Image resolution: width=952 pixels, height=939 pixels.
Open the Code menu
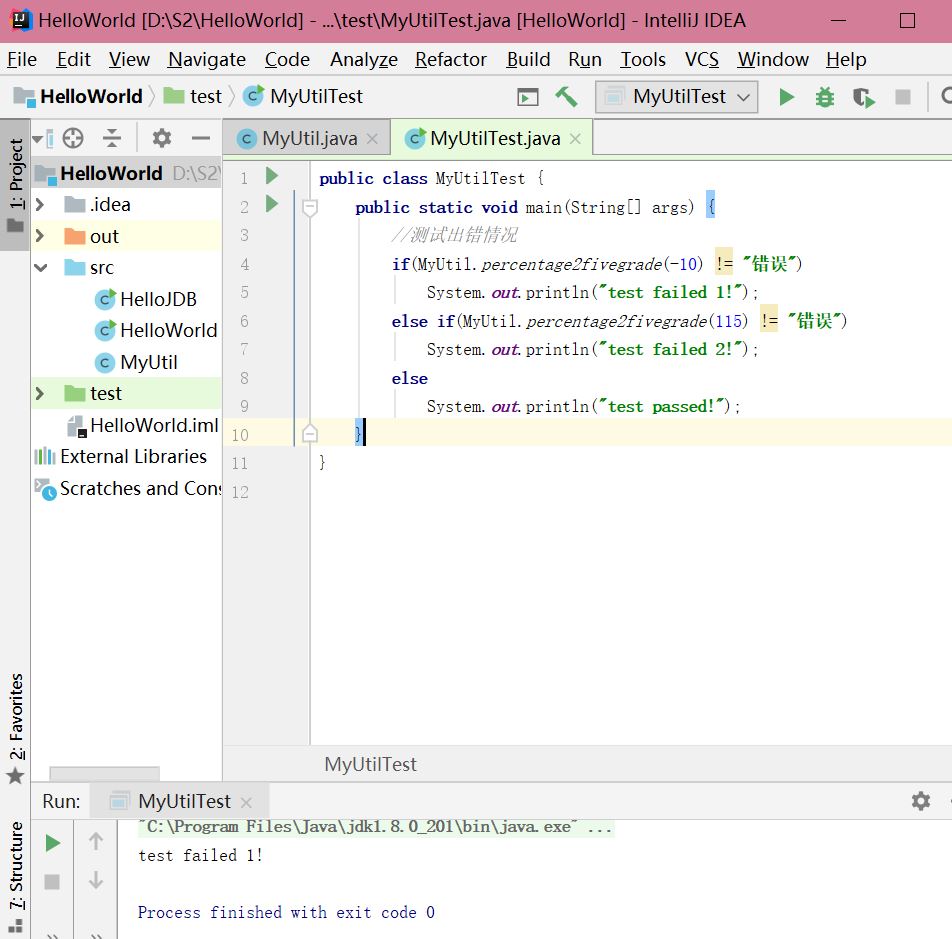point(287,59)
